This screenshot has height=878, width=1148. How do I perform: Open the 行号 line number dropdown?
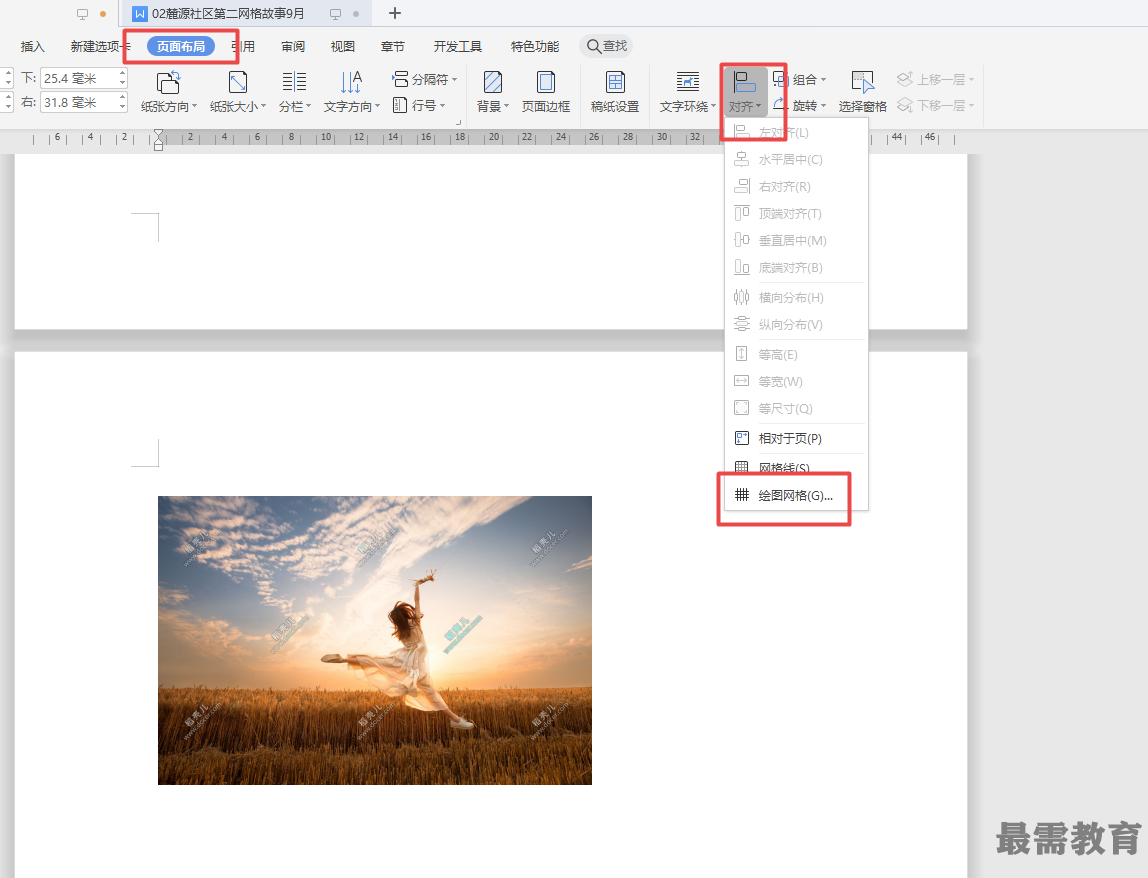click(x=419, y=105)
